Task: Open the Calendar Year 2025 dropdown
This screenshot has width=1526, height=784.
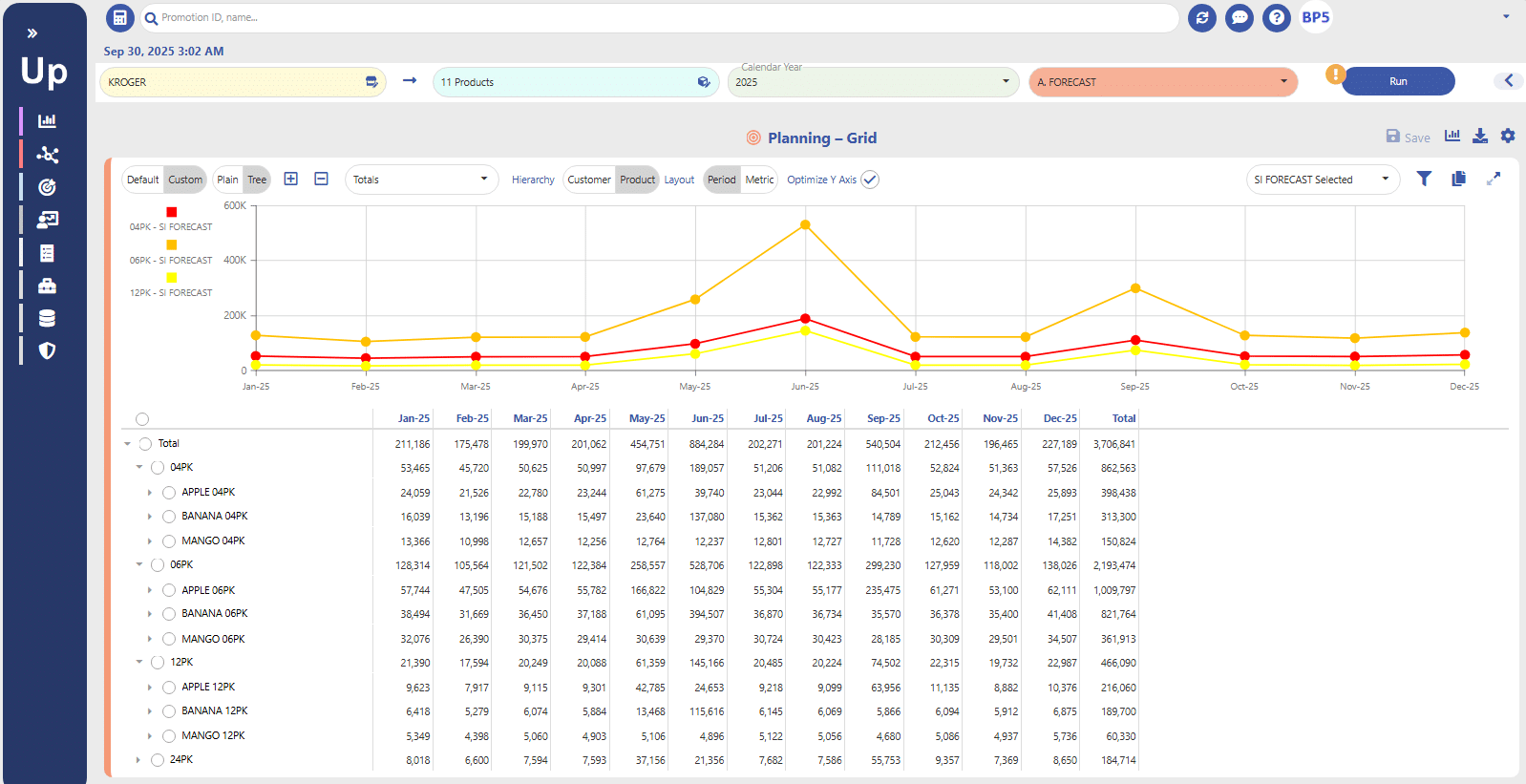Action: [x=872, y=82]
